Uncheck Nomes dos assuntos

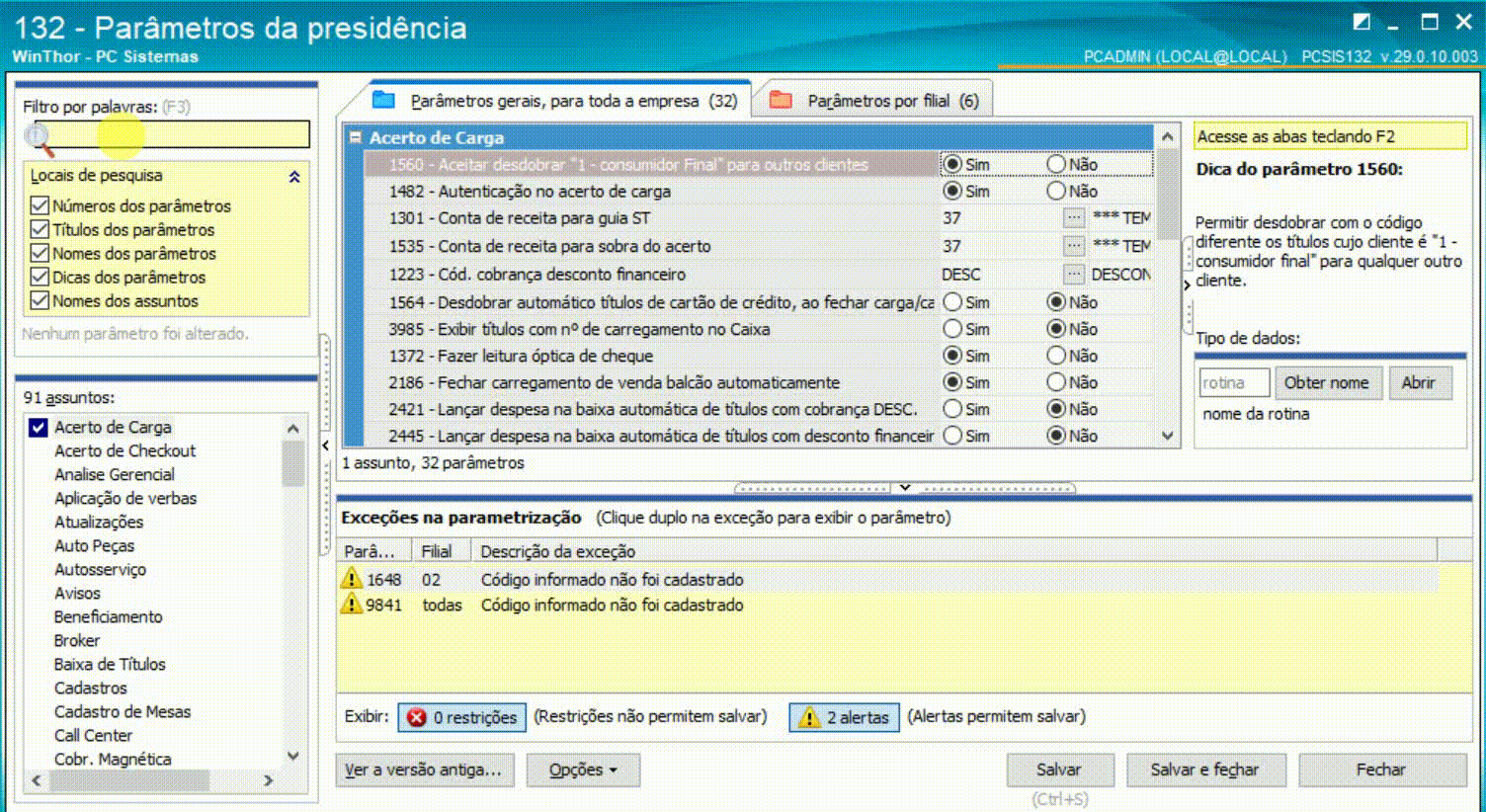[40, 300]
